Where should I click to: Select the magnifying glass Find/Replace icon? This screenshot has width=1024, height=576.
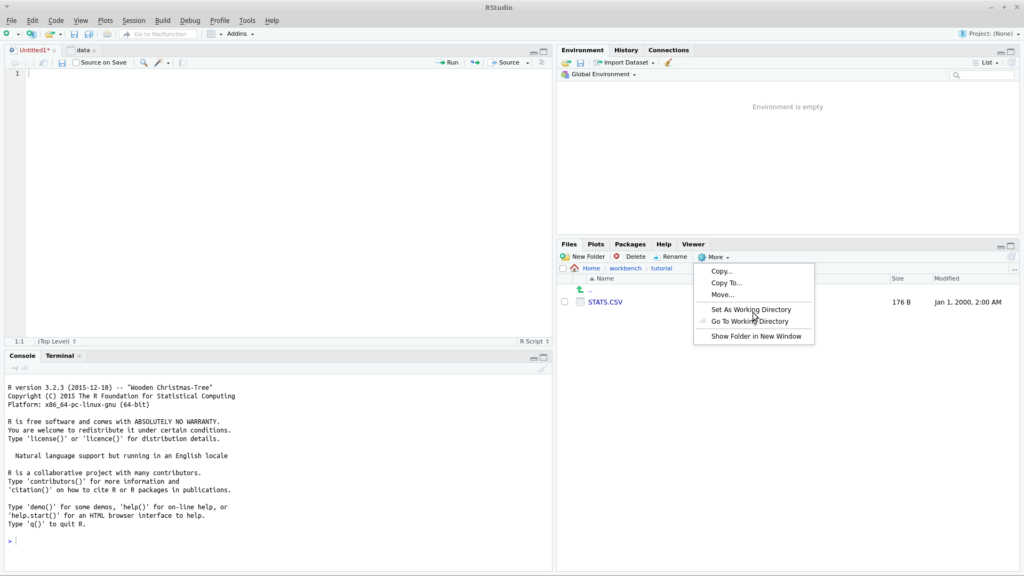click(143, 62)
